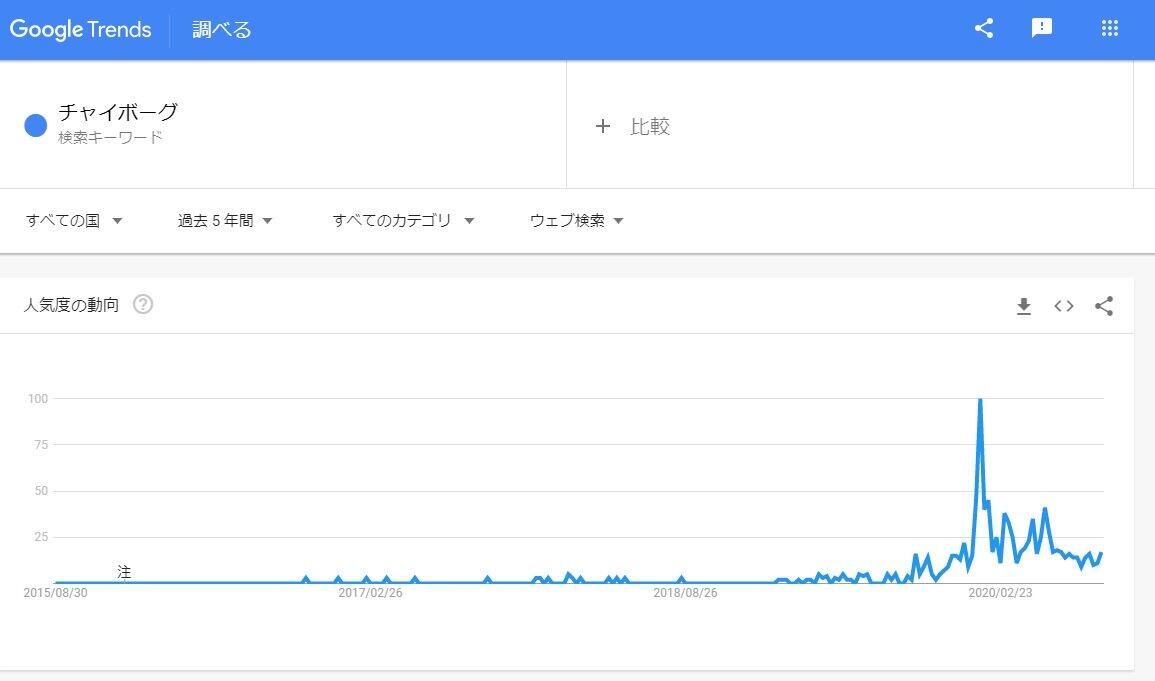Click the share icon in header

click(x=984, y=28)
